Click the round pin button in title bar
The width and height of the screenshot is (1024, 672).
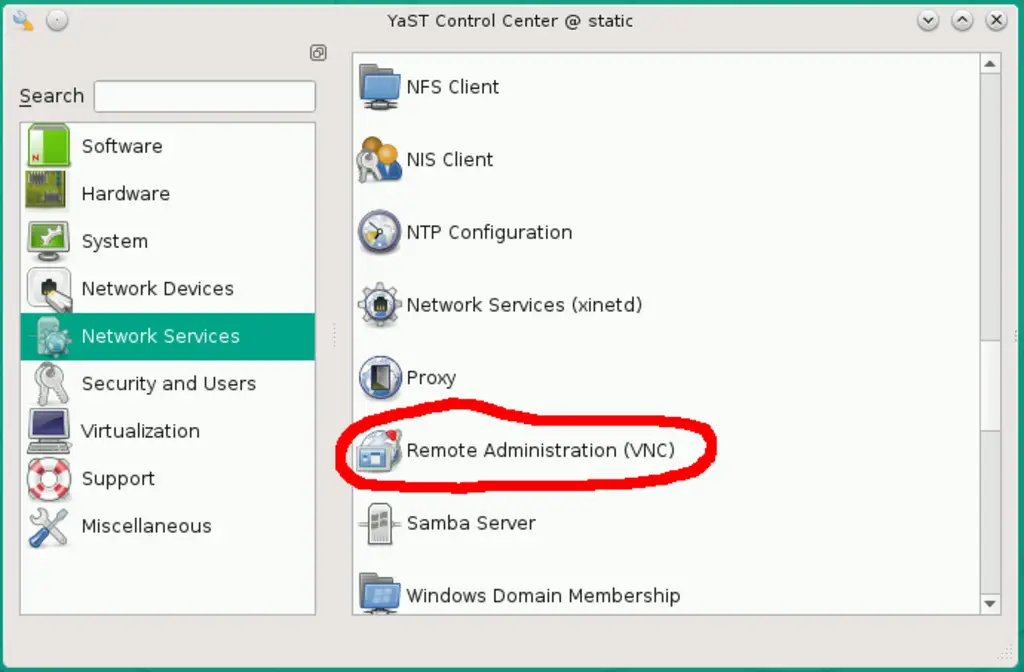click(57, 21)
